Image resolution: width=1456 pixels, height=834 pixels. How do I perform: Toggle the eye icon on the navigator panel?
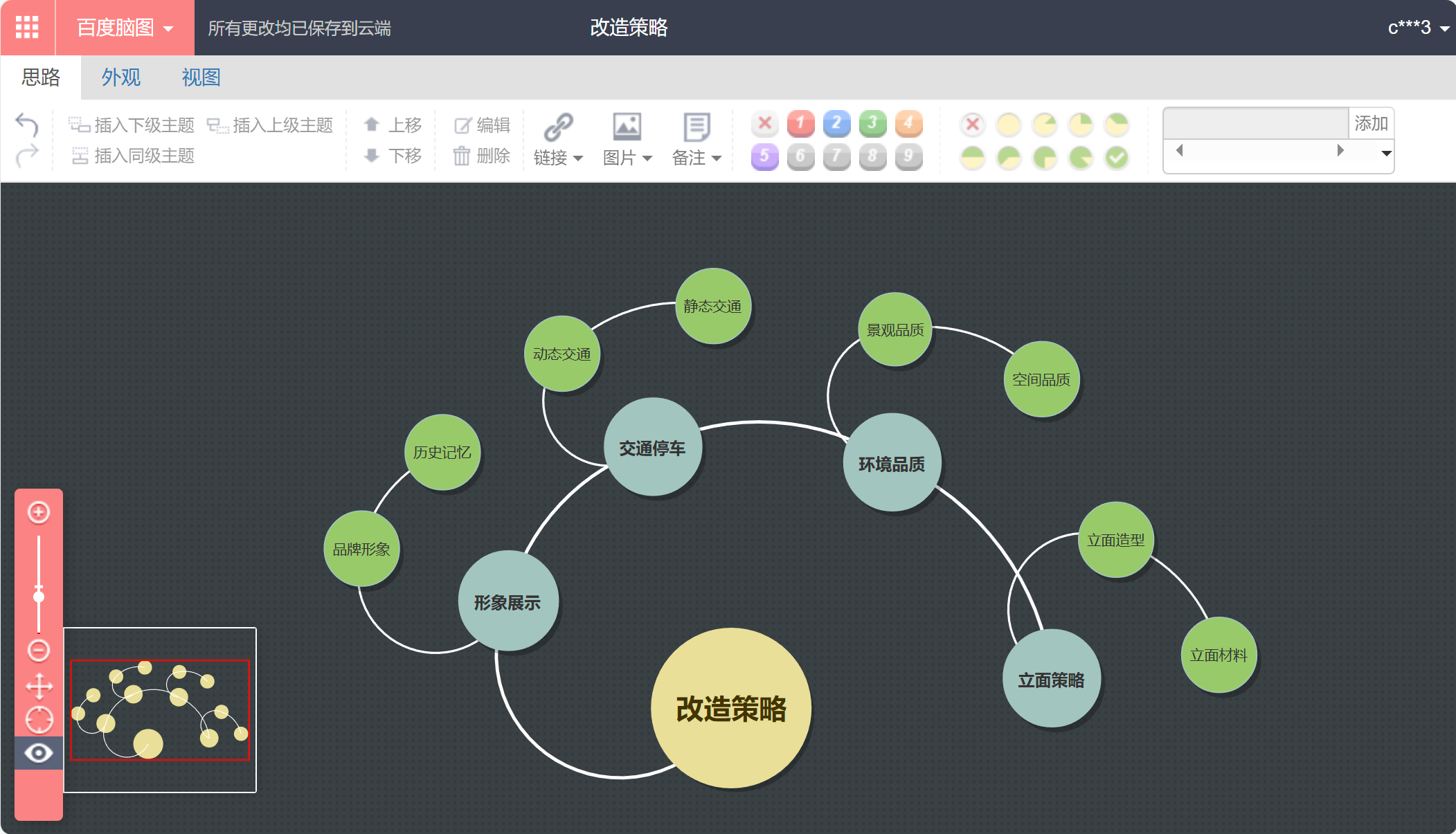(x=39, y=753)
